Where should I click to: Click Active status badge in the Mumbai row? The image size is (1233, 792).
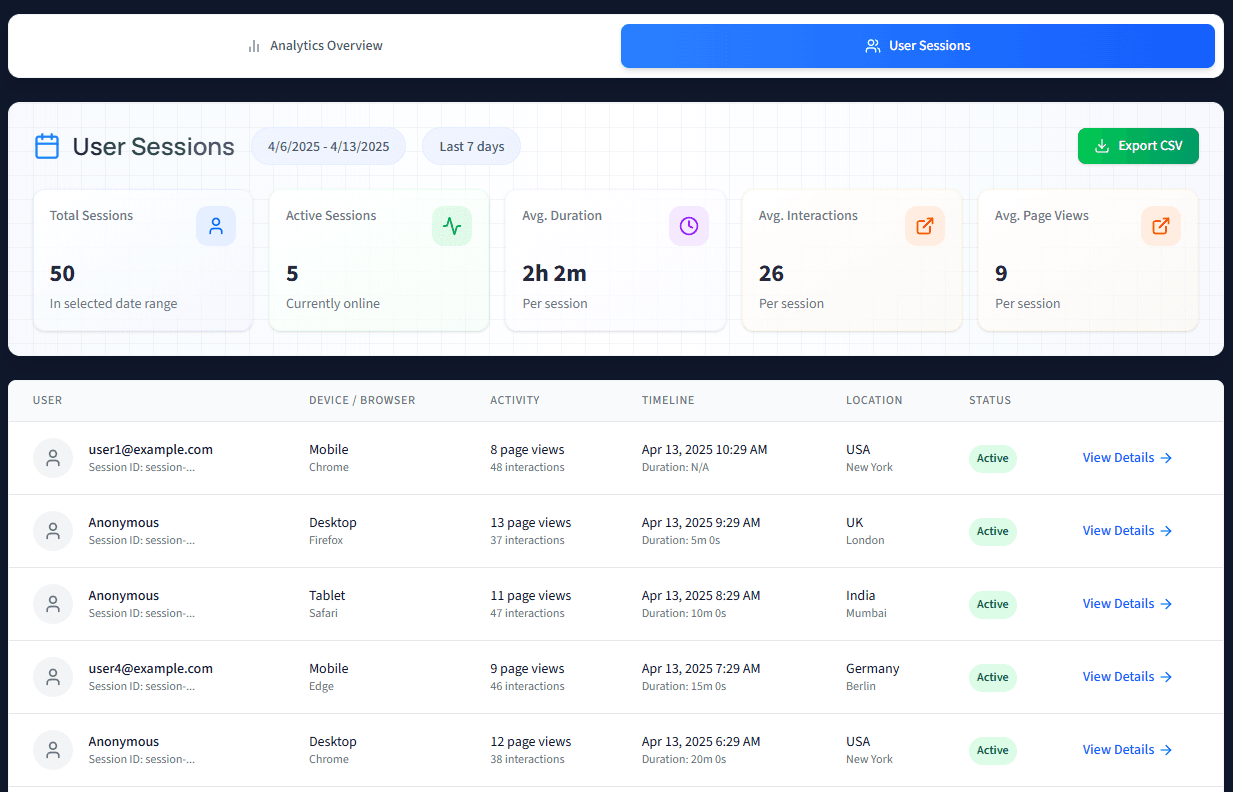(993, 605)
